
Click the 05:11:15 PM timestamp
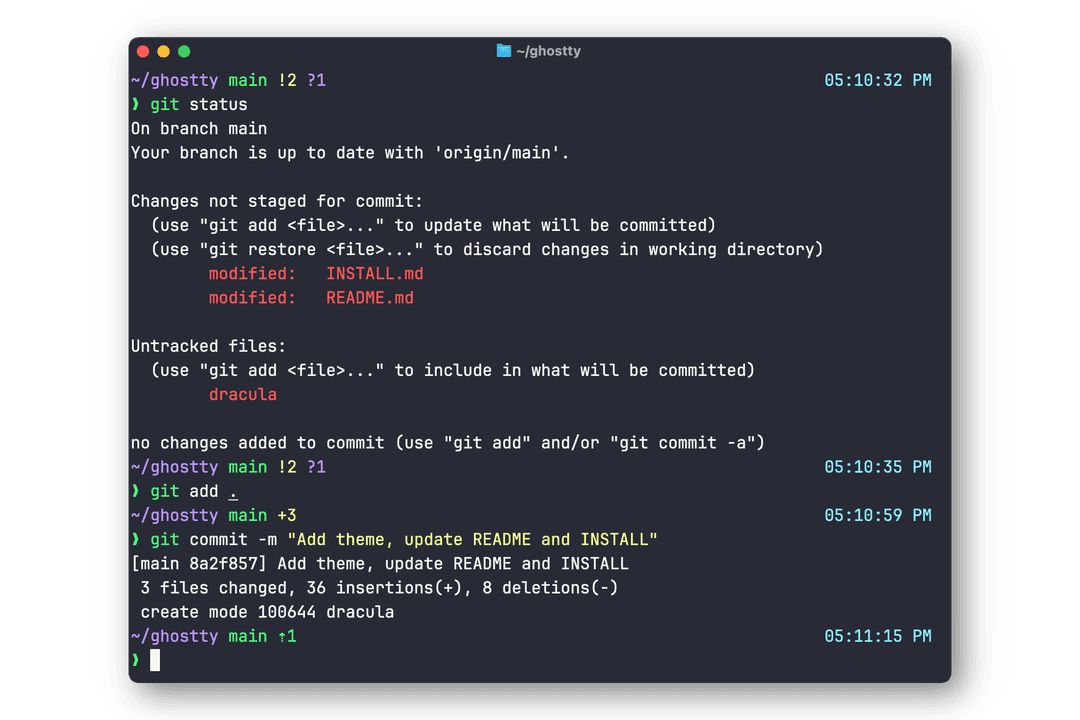tap(877, 636)
